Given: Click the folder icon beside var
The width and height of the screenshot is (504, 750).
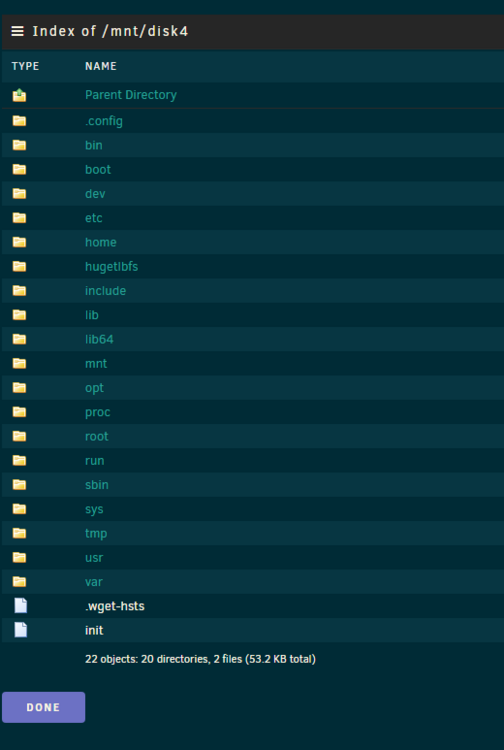Looking at the screenshot, I should coord(20,582).
